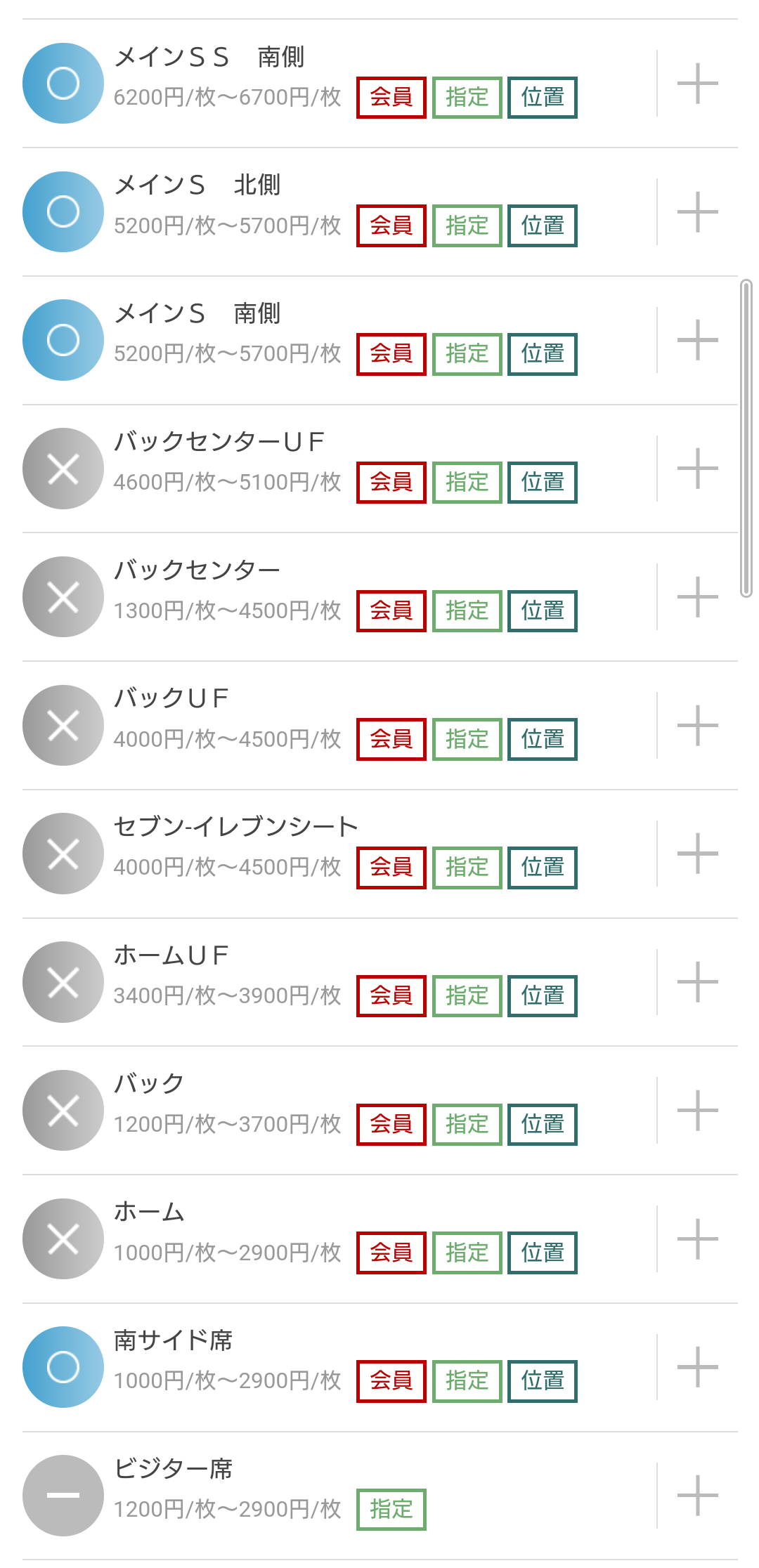The height and width of the screenshot is (1568, 759).
Task: Click the gray minus icon for ビジター席
Action: point(63,1496)
